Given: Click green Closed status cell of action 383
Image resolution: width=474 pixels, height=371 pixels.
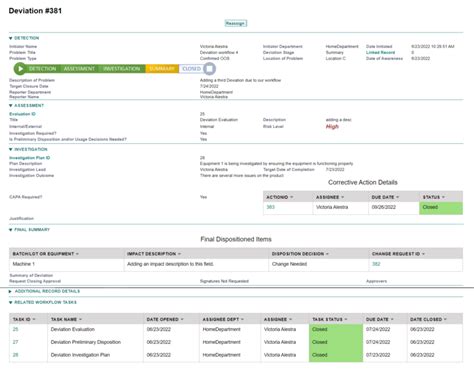Looking at the screenshot, I should pyautogui.click(x=441, y=208).
